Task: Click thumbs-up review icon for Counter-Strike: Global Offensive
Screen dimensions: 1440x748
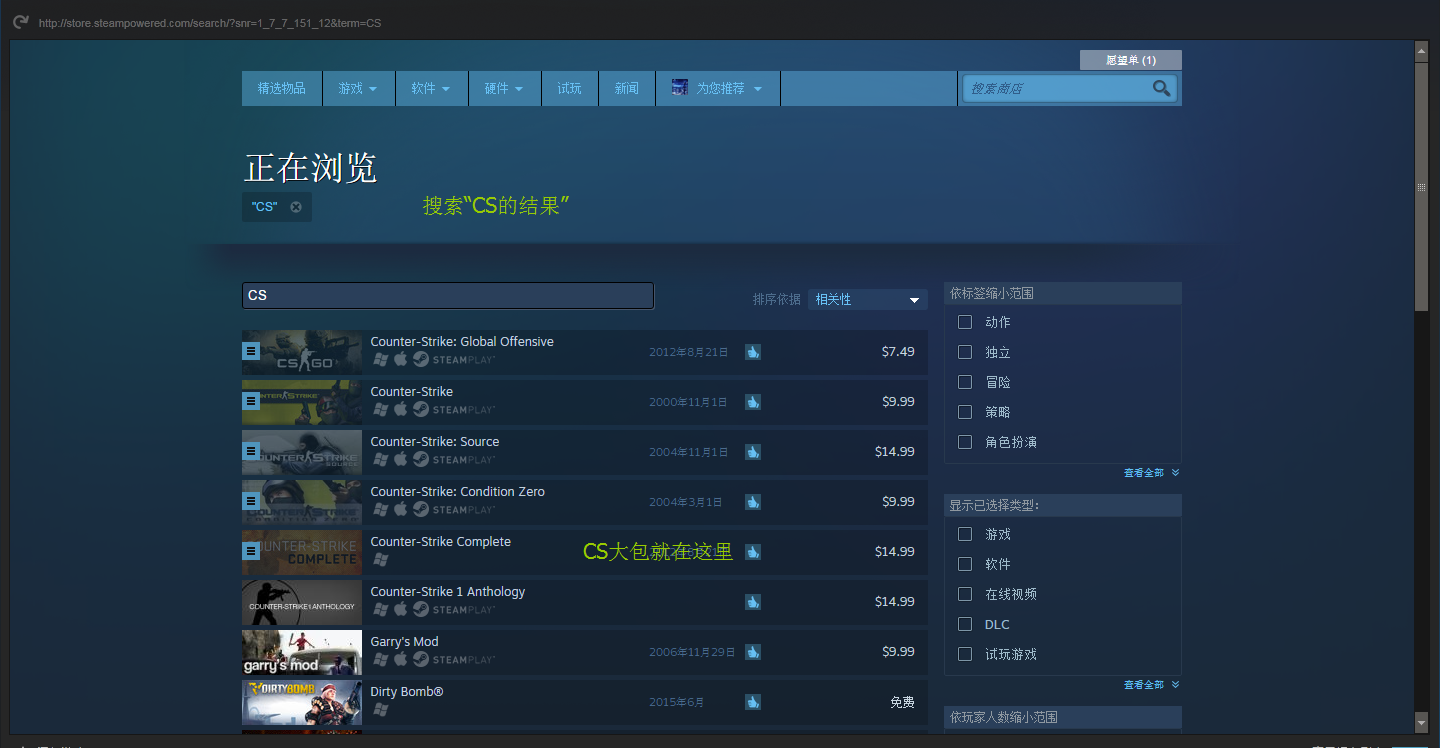Action: pos(753,352)
